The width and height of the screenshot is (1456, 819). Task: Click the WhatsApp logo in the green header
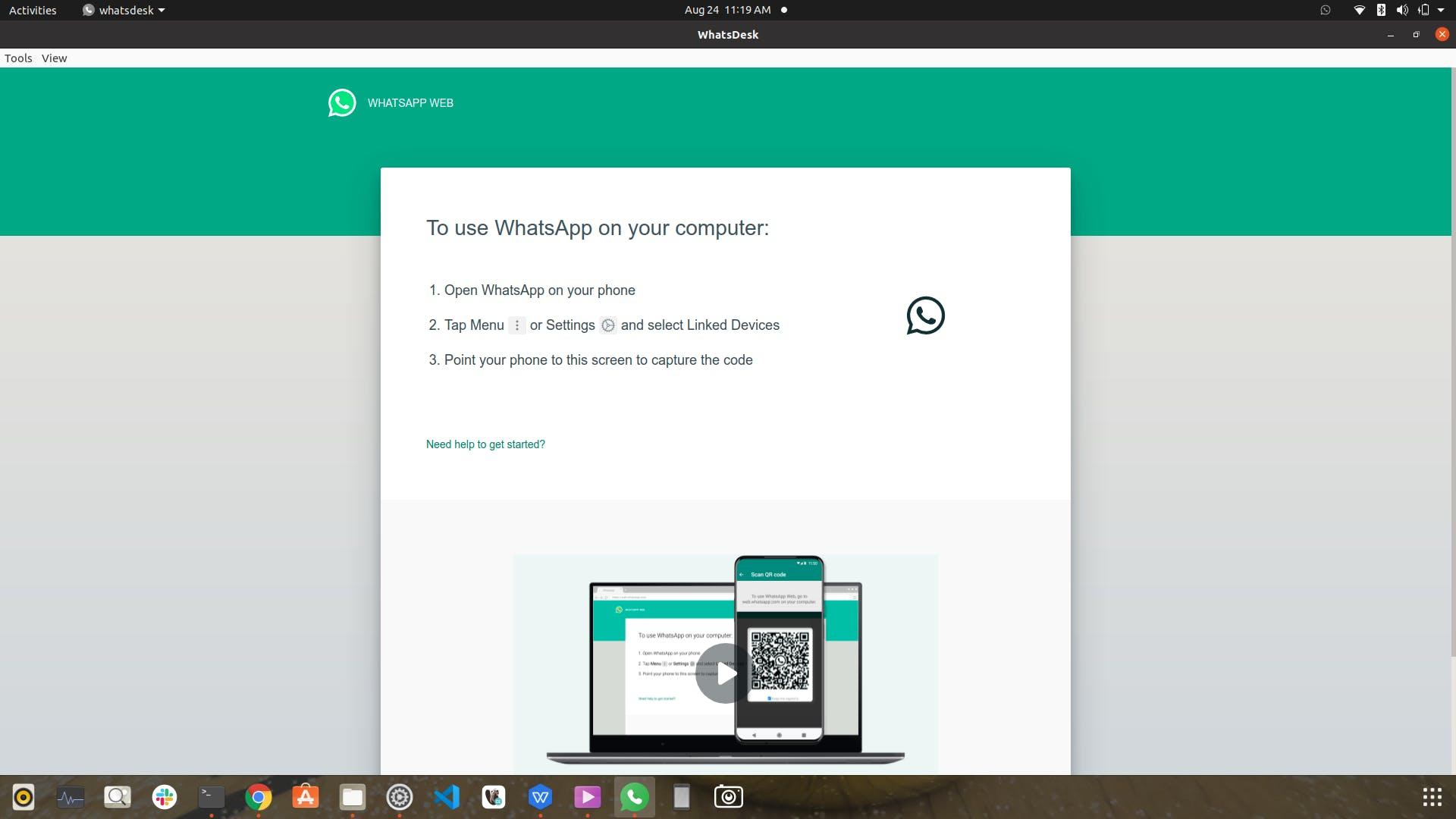point(342,102)
